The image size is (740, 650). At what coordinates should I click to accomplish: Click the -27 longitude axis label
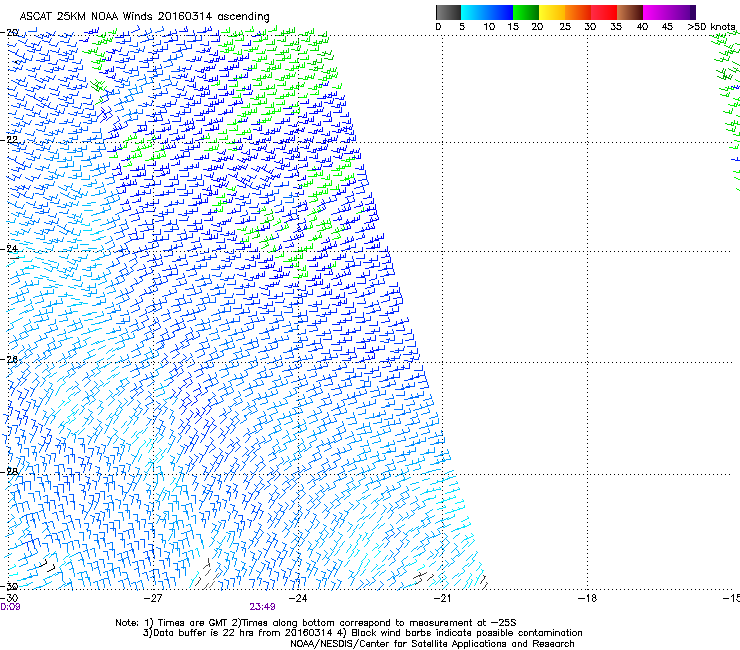pyautogui.click(x=153, y=598)
